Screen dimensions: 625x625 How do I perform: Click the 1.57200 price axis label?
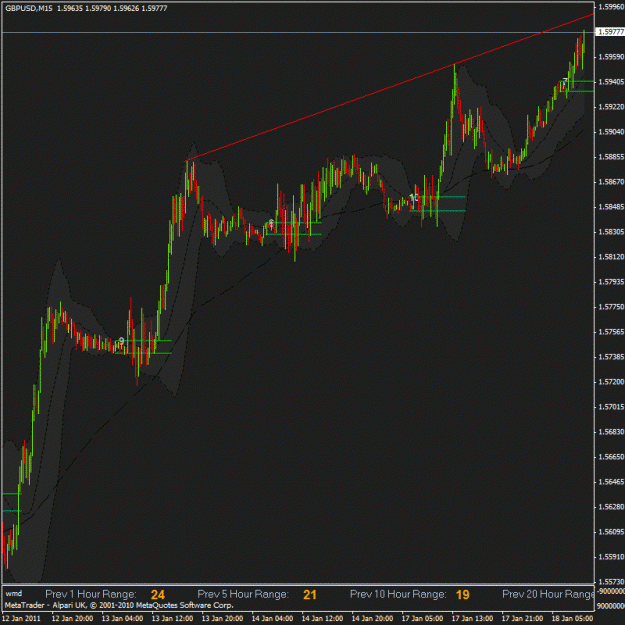[x=611, y=382]
